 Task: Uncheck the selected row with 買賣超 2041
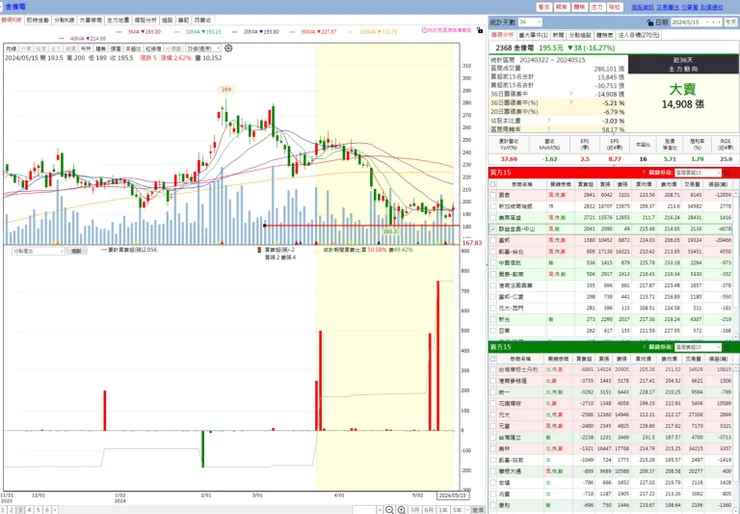point(493,229)
